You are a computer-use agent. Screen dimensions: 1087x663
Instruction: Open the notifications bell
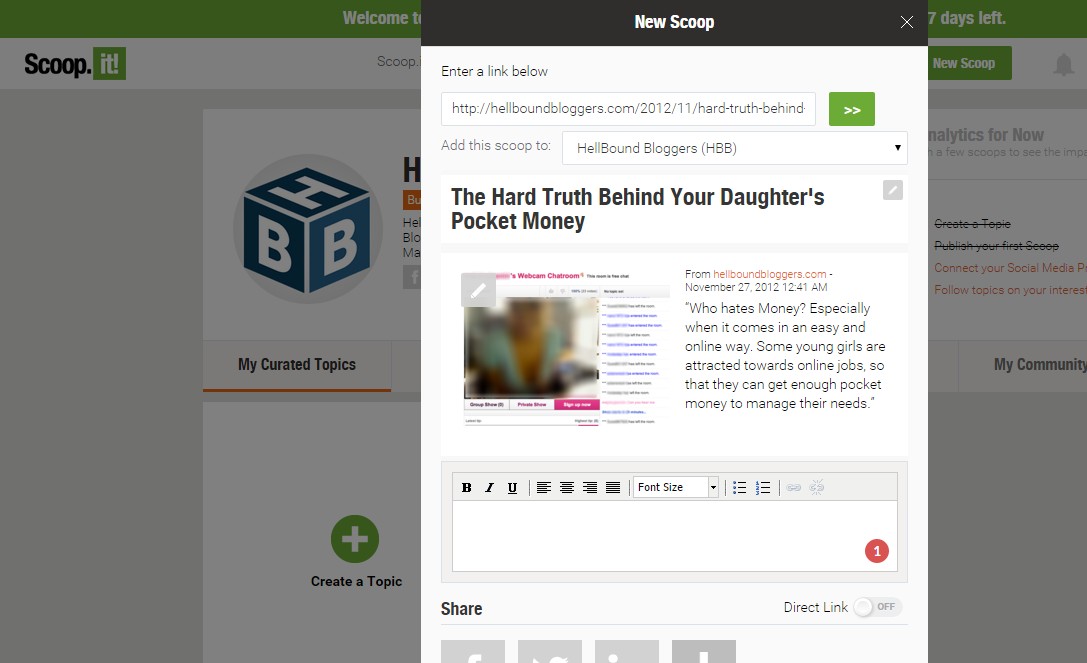1063,64
